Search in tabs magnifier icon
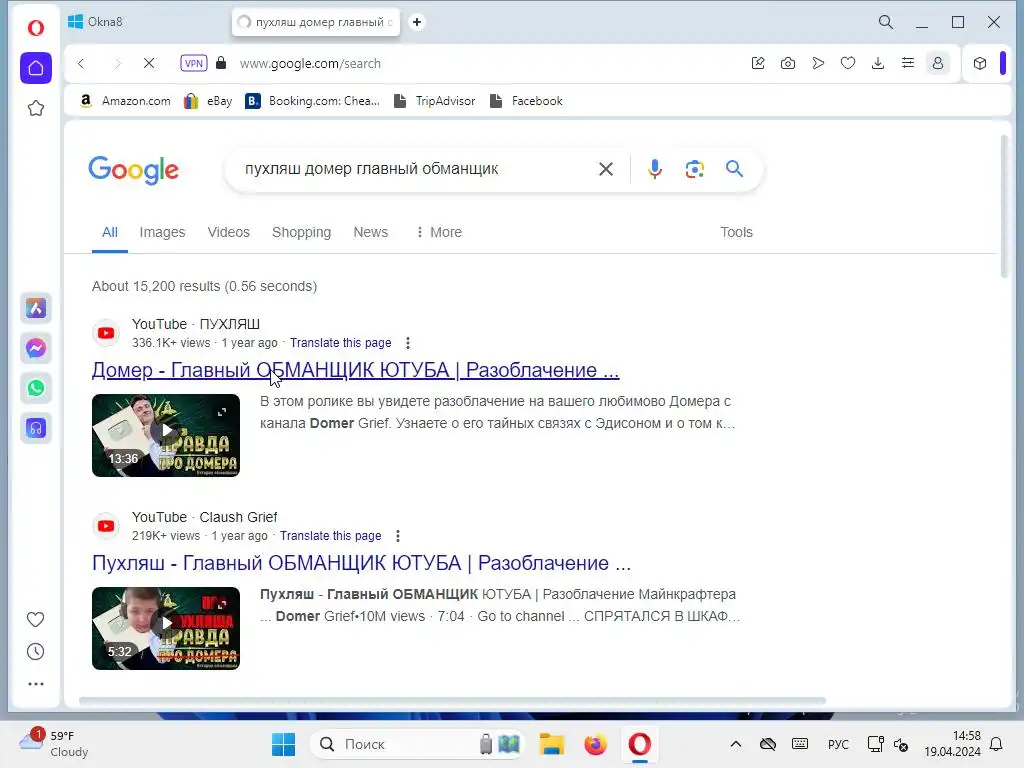 (x=886, y=22)
